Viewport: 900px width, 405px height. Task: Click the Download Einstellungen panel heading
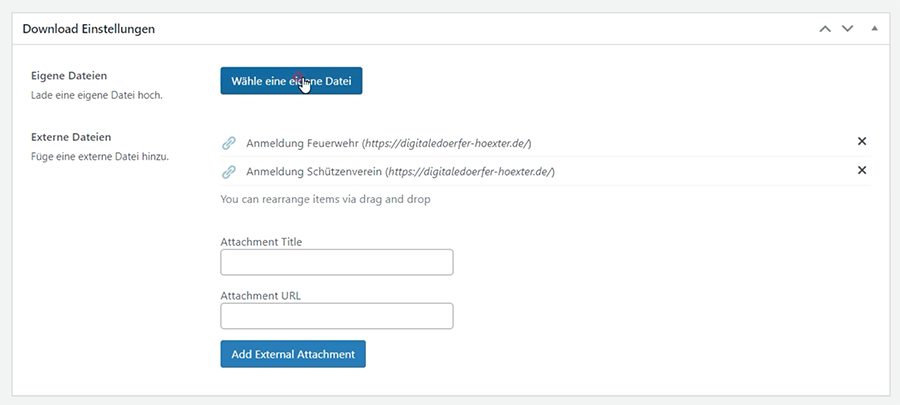89,29
